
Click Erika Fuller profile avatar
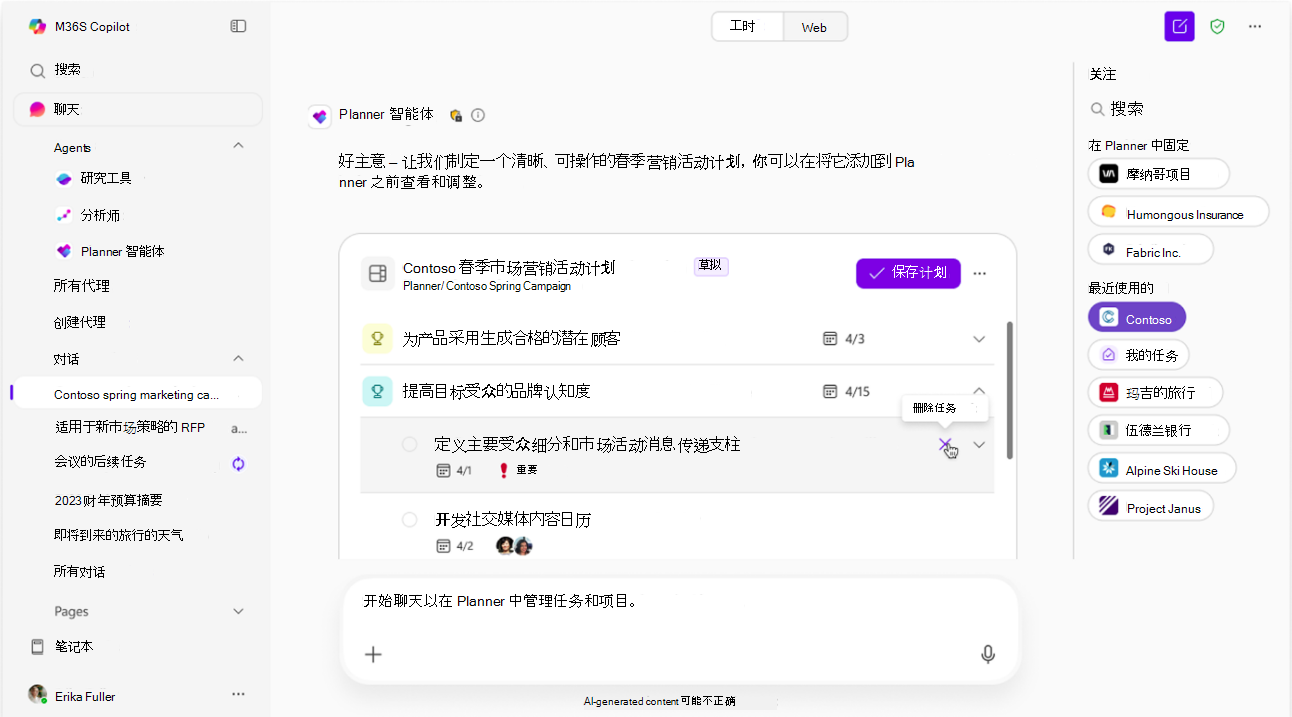click(x=37, y=694)
